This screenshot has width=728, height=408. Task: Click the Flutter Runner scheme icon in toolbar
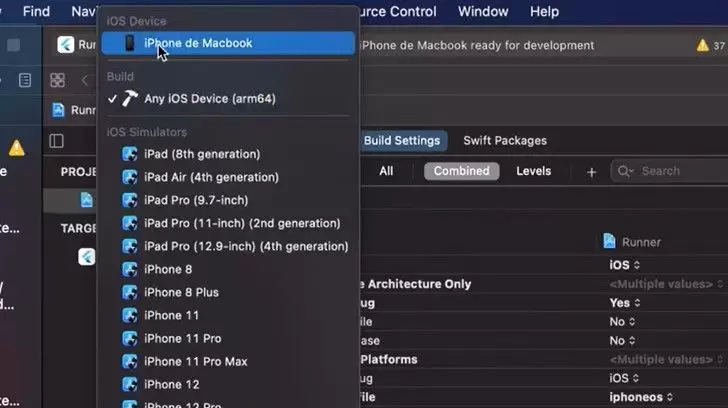point(66,45)
